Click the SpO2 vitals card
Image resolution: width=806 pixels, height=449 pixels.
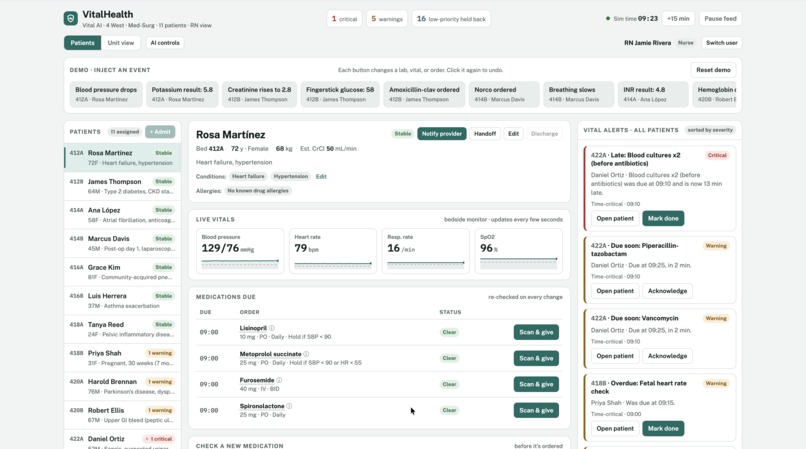pyautogui.click(x=519, y=250)
